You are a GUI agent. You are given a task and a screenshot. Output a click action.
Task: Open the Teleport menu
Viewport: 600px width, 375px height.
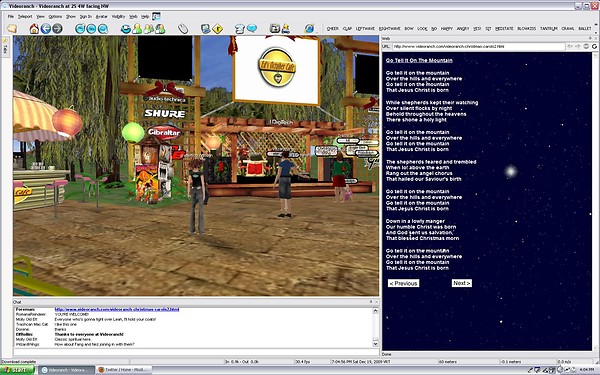pos(25,16)
